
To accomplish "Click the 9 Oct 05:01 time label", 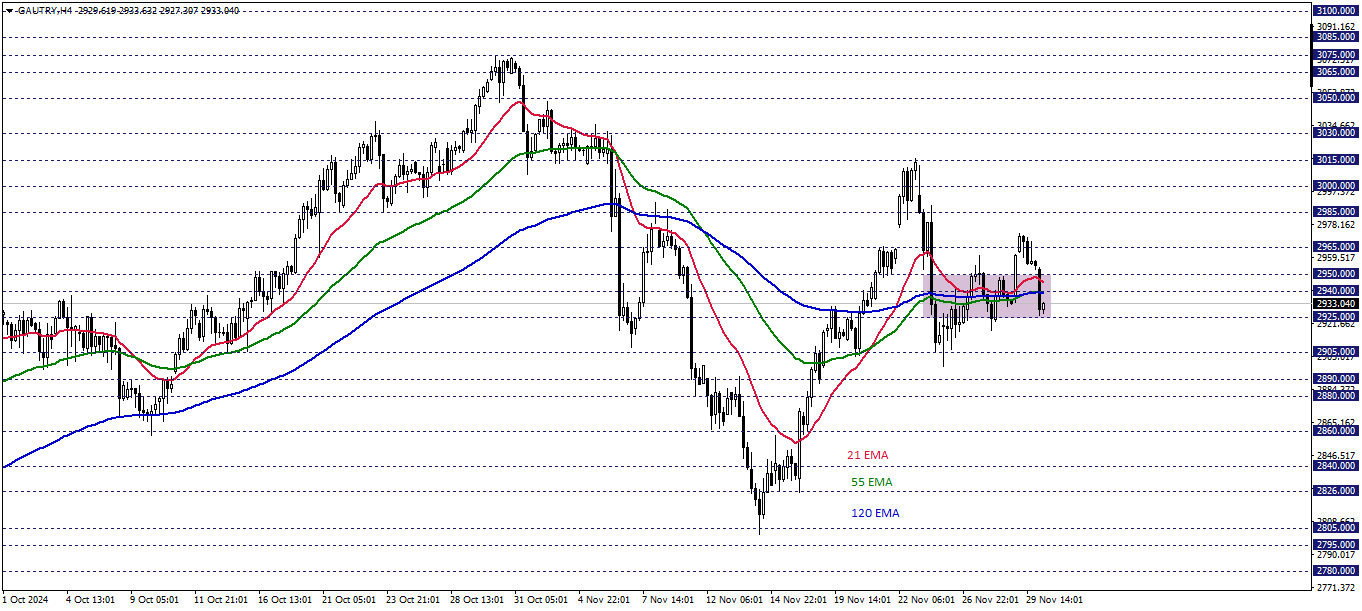I will tap(154, 600).
